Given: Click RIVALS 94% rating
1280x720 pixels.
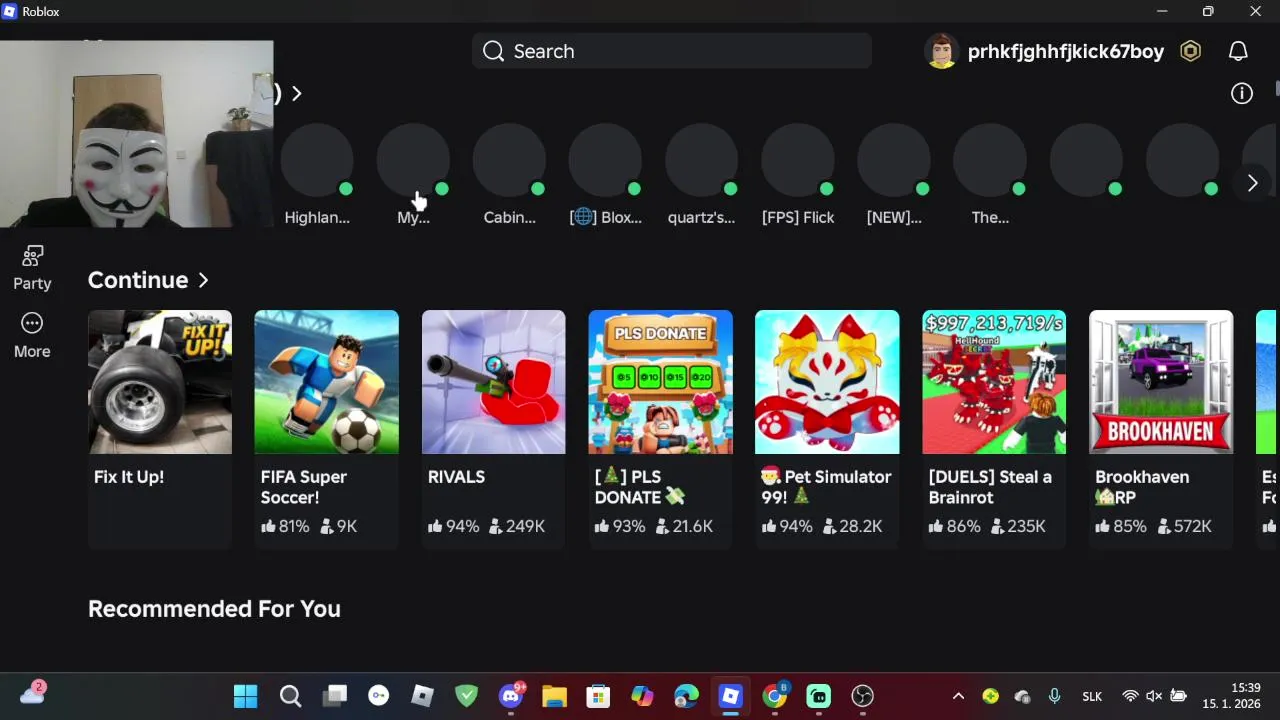Looking at the screenshot, I should click(454, 526).
